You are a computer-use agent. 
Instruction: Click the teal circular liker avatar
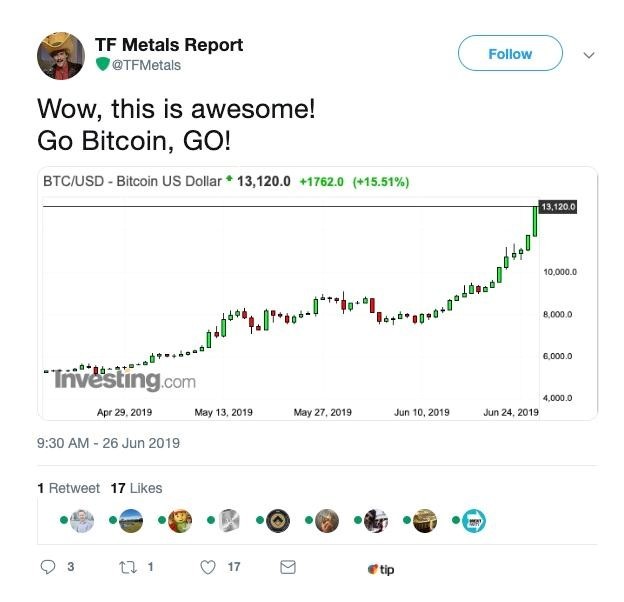473,520
